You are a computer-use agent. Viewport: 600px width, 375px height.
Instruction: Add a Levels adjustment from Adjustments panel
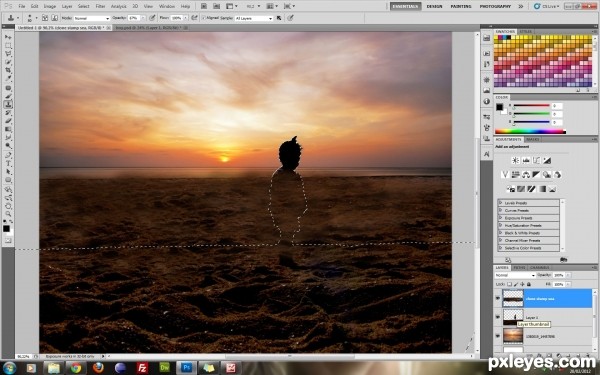pos(526,160)
